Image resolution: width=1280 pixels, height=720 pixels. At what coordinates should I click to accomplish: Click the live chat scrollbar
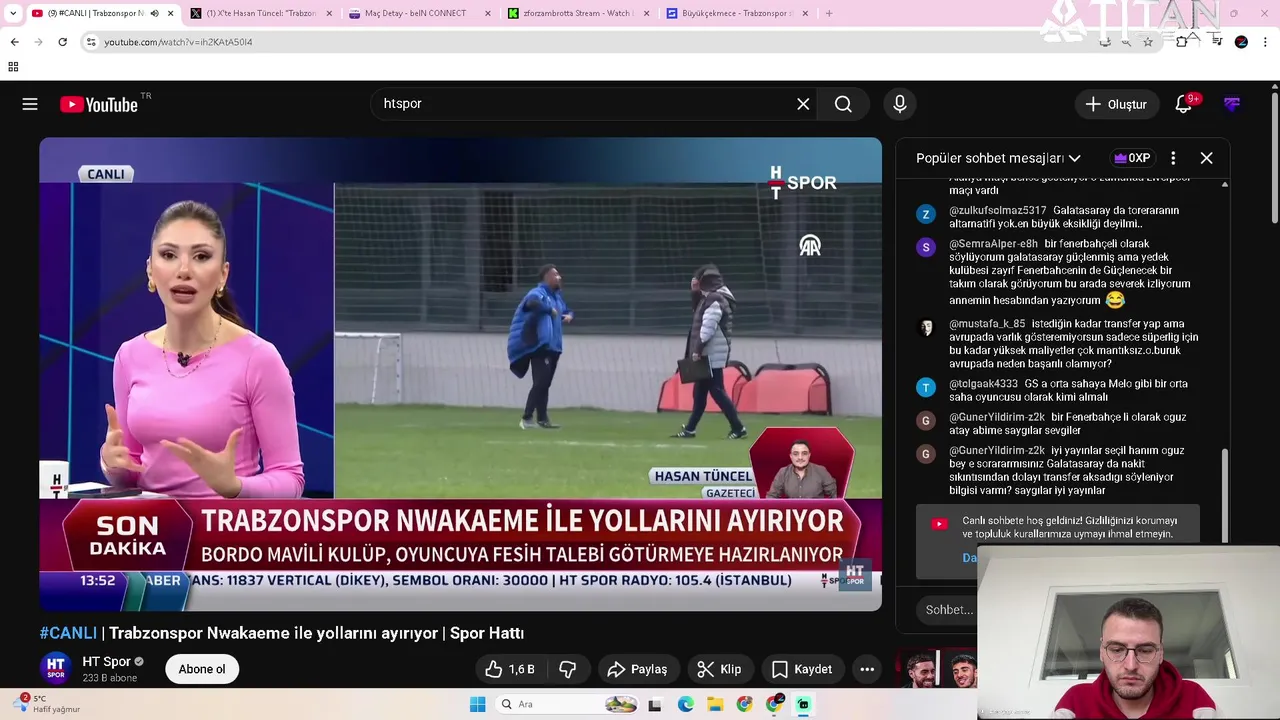[x=1224, y=495]
